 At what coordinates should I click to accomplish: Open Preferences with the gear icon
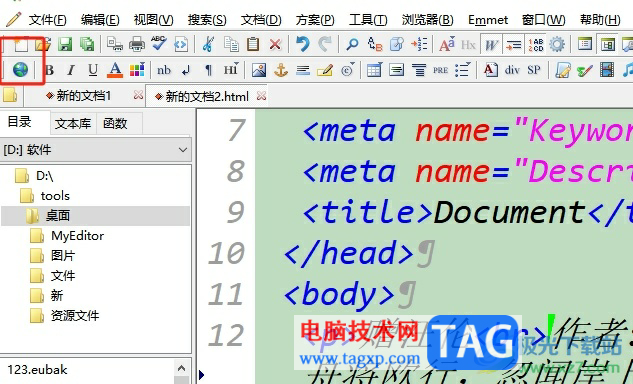pyautogui.click(x=557, y=44)
